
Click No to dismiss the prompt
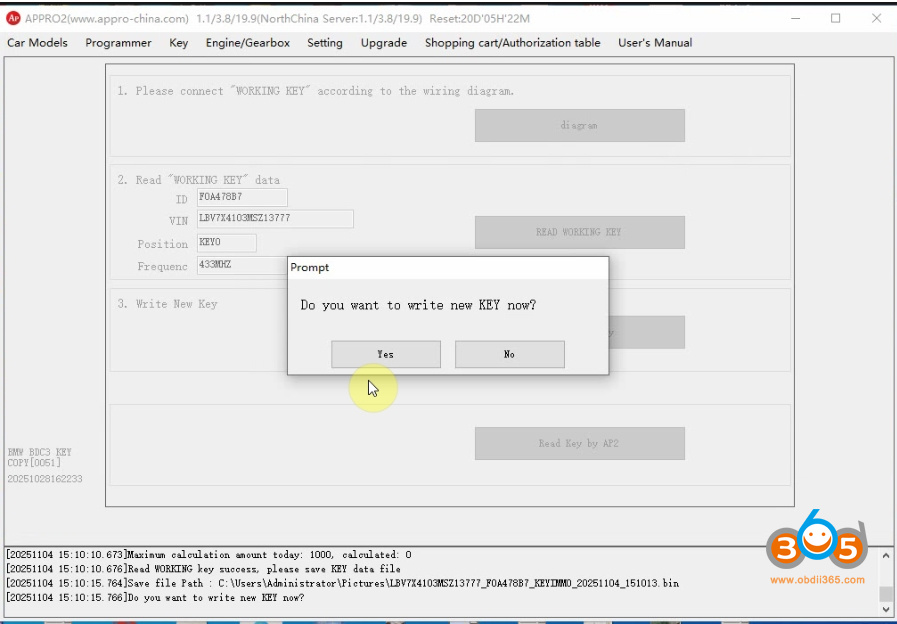pyautogui.click(x=509, y=354)
